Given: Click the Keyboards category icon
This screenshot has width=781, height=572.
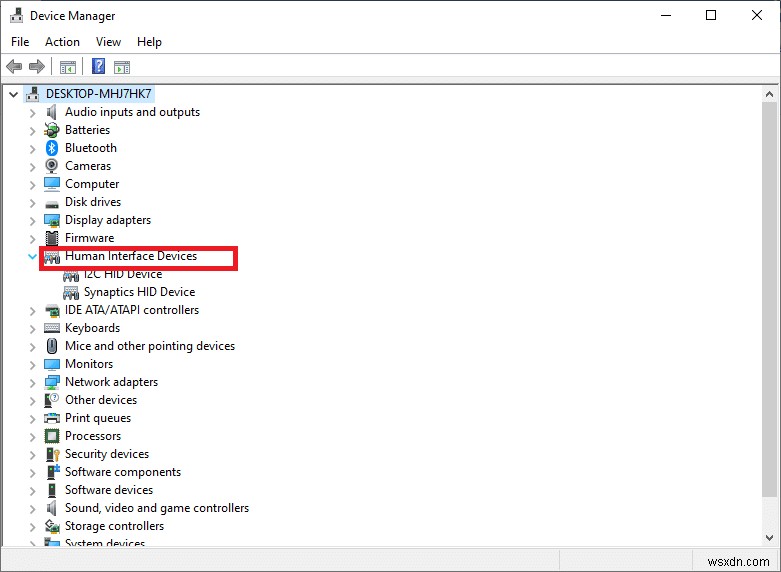Looking at the screenshot, I should tap(52, 328).
